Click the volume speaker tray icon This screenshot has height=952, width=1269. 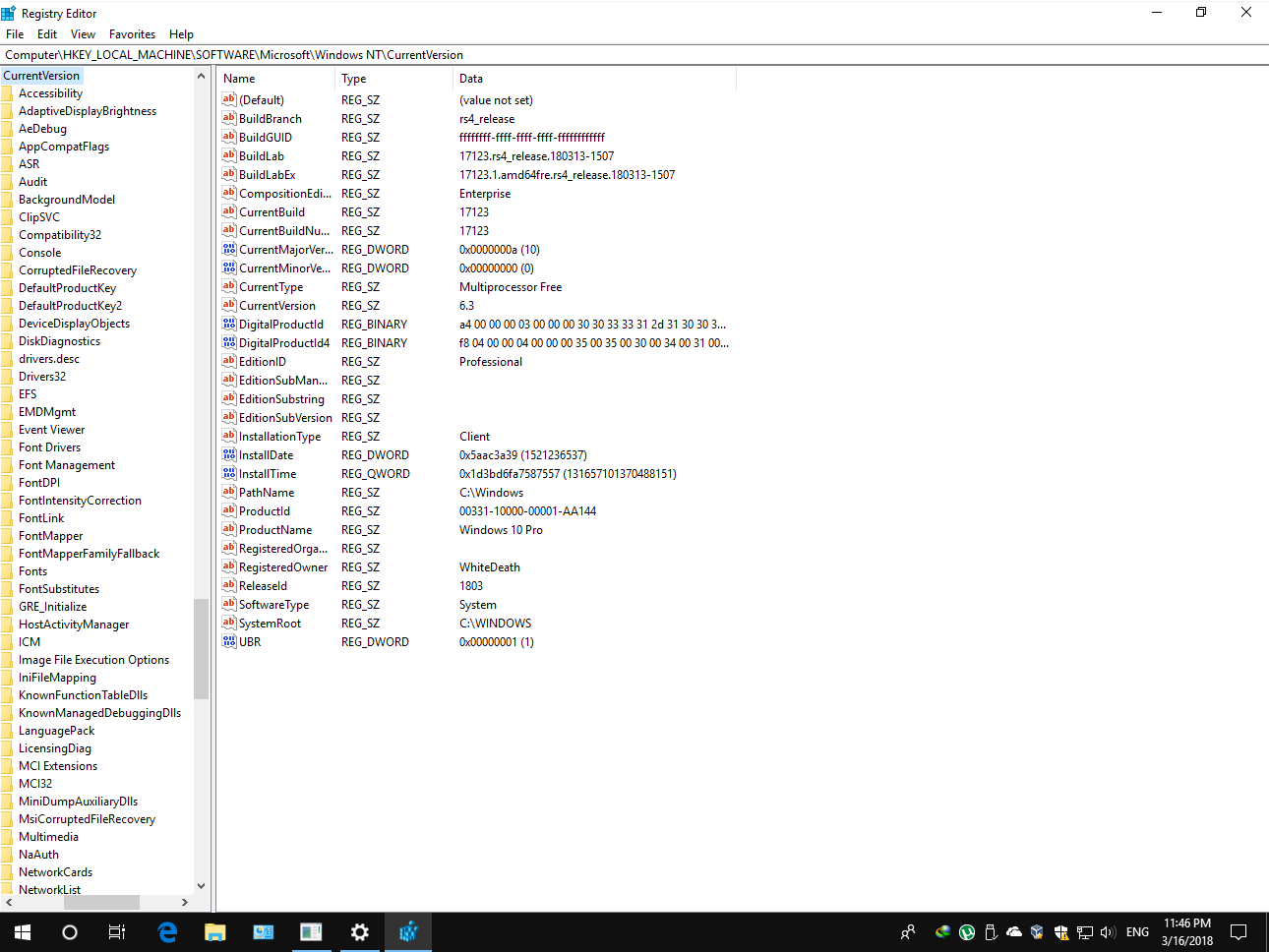1108,931
